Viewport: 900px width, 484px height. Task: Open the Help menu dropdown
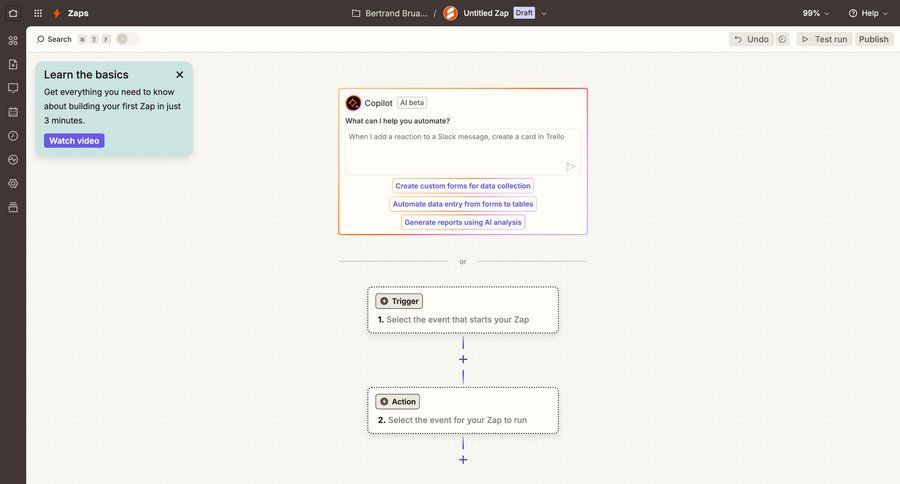(868, 13)
